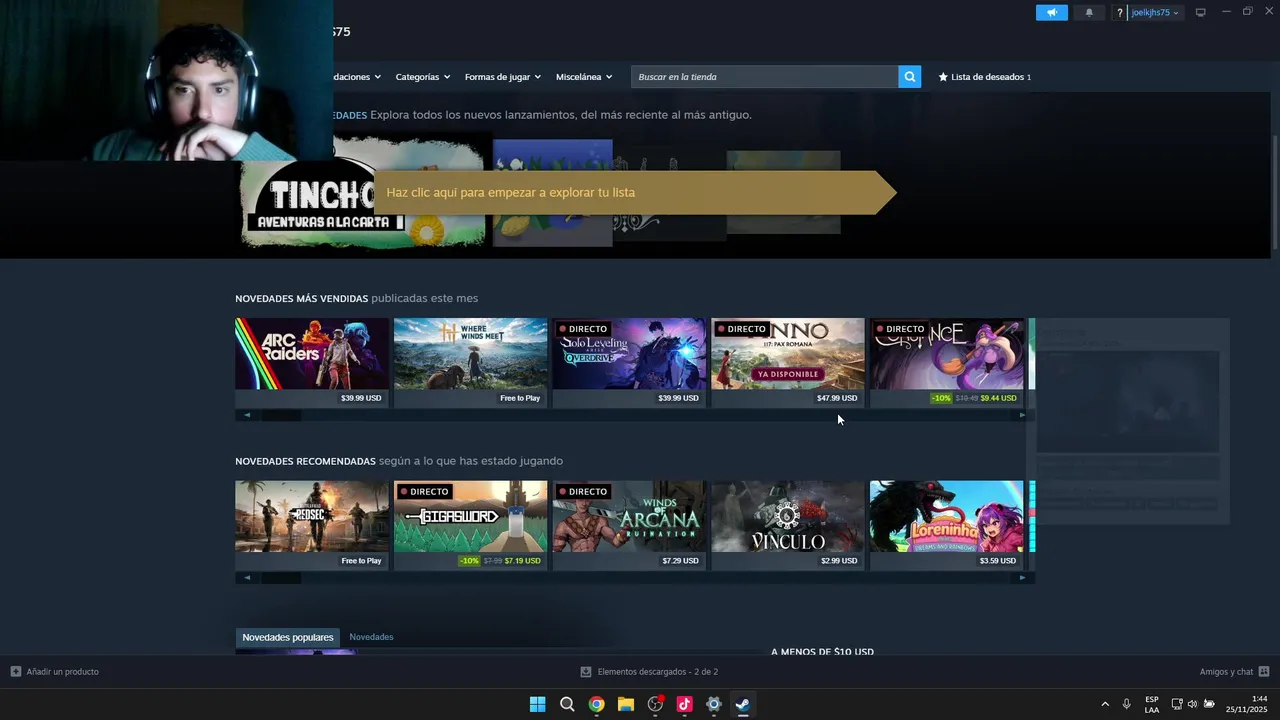Open the Tincho Aventuras a la Carta thumbnail
This screenshot has height=720, width=1280.
point(362,192)
